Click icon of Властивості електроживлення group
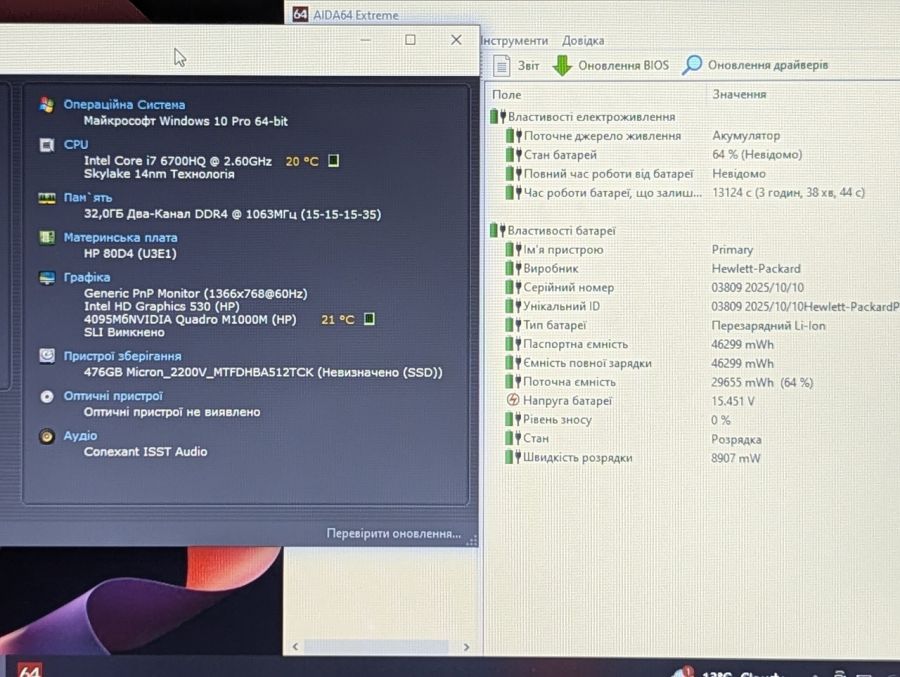This screenshot has height=677, width=900. (498, 117)
